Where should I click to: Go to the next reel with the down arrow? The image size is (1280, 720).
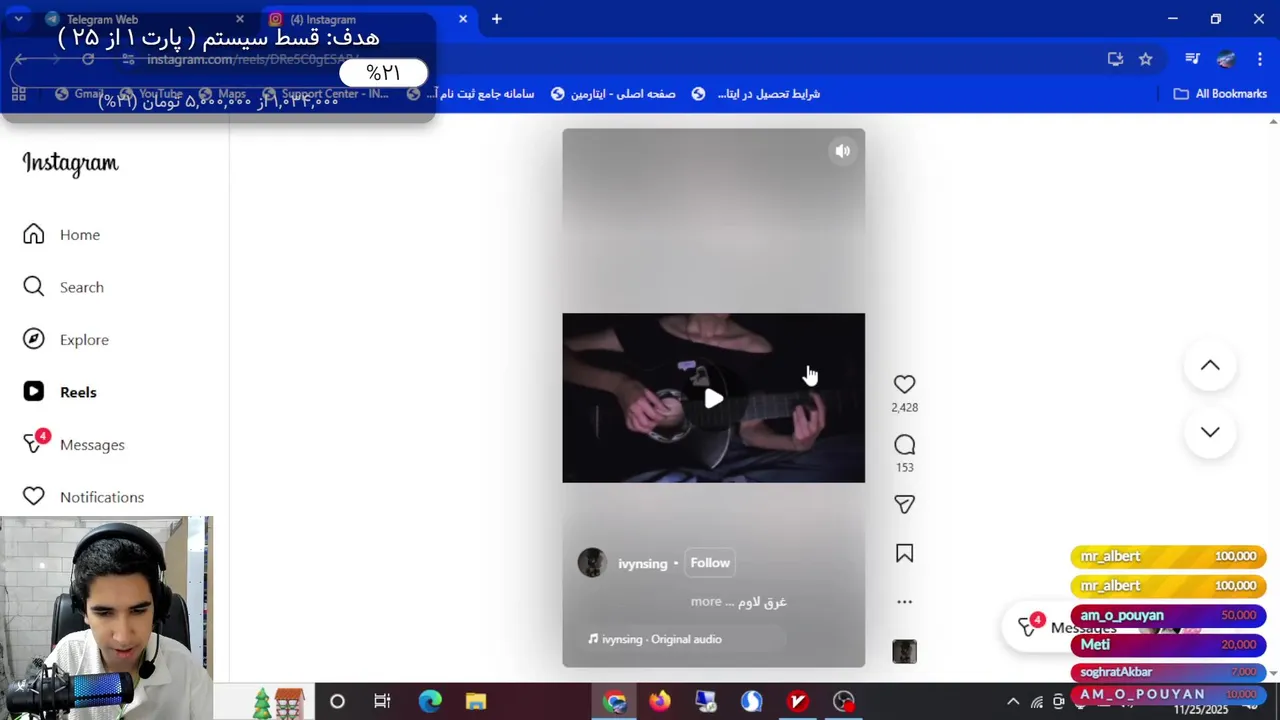(1210, 432)
